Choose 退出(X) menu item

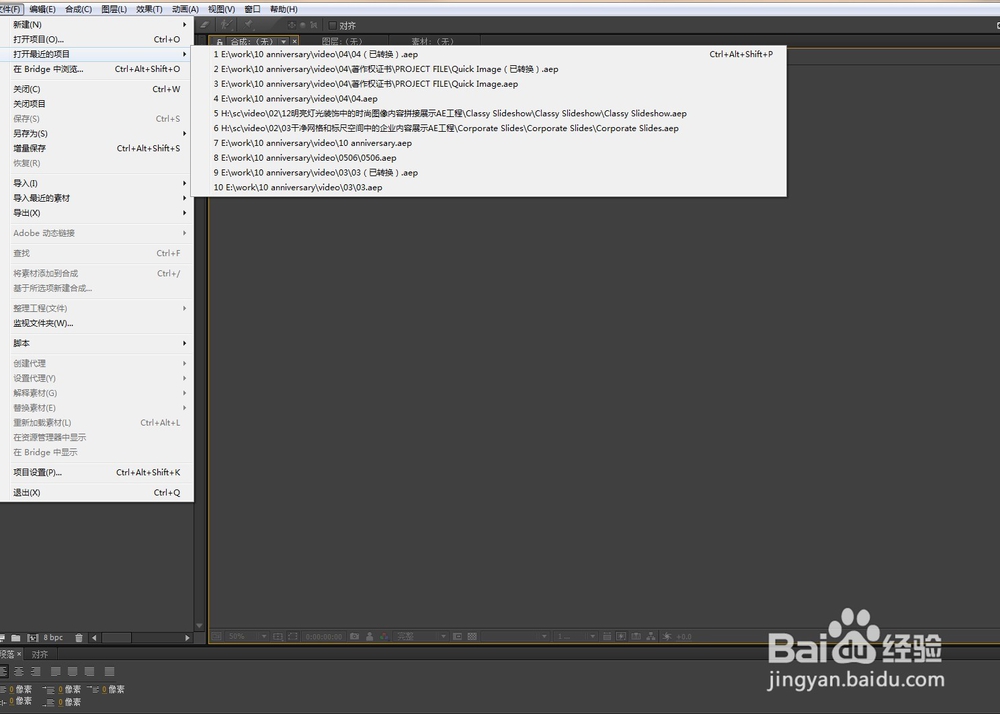97,493
